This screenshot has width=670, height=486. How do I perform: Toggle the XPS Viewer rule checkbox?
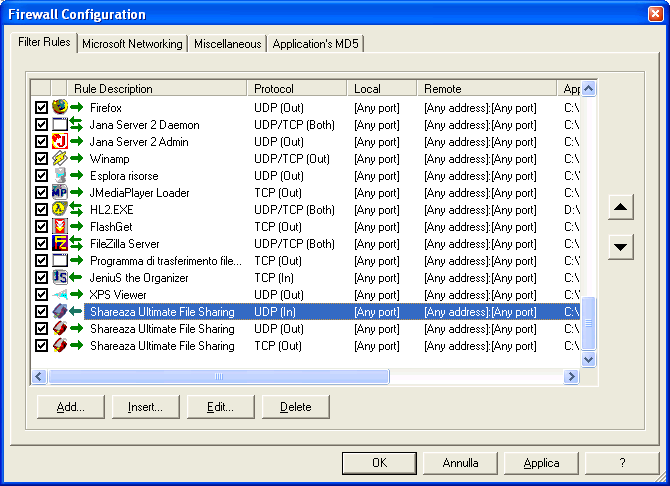point(41,294)
